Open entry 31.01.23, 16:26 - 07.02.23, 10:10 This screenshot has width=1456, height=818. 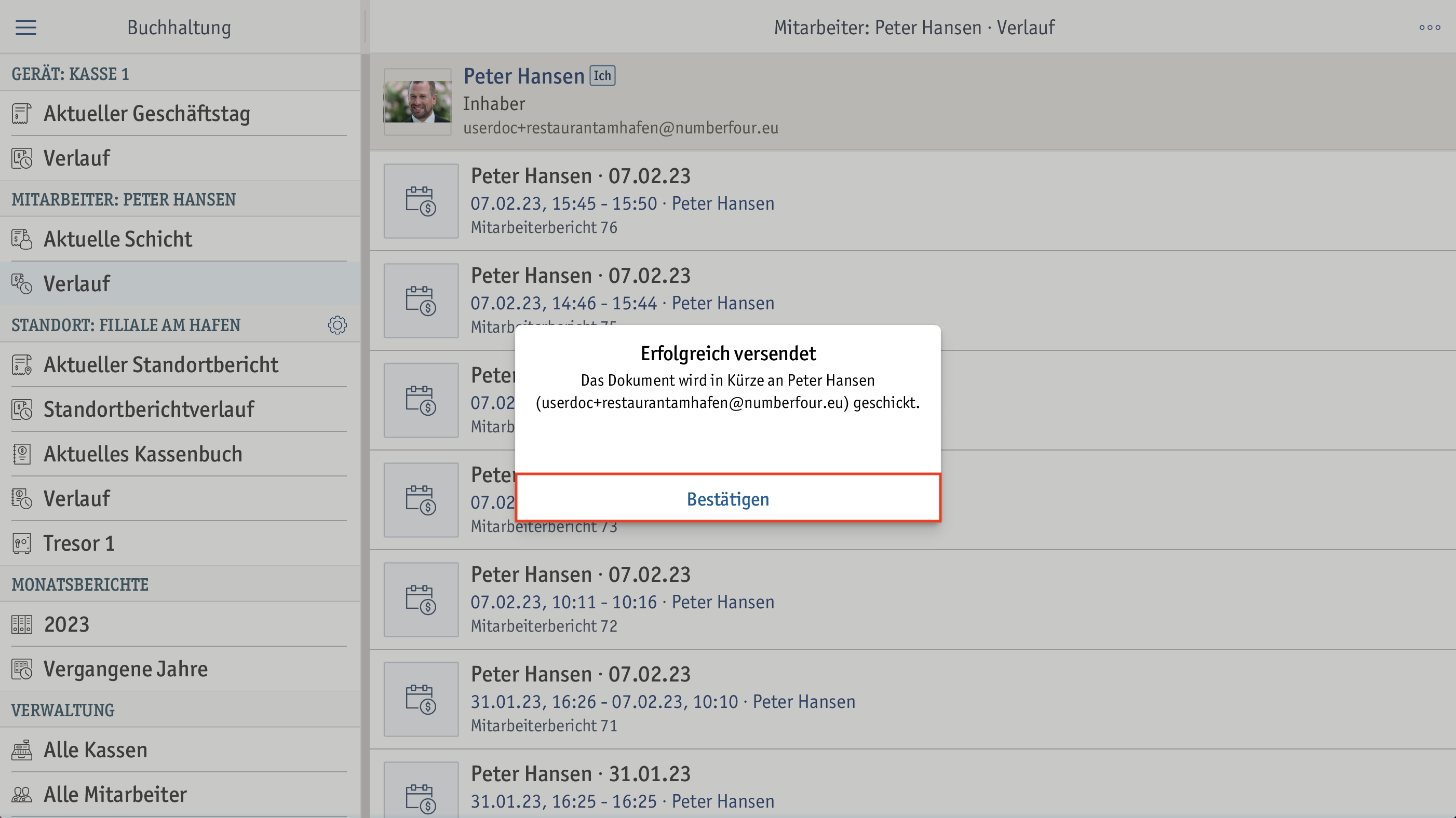[x=912, y=699]
